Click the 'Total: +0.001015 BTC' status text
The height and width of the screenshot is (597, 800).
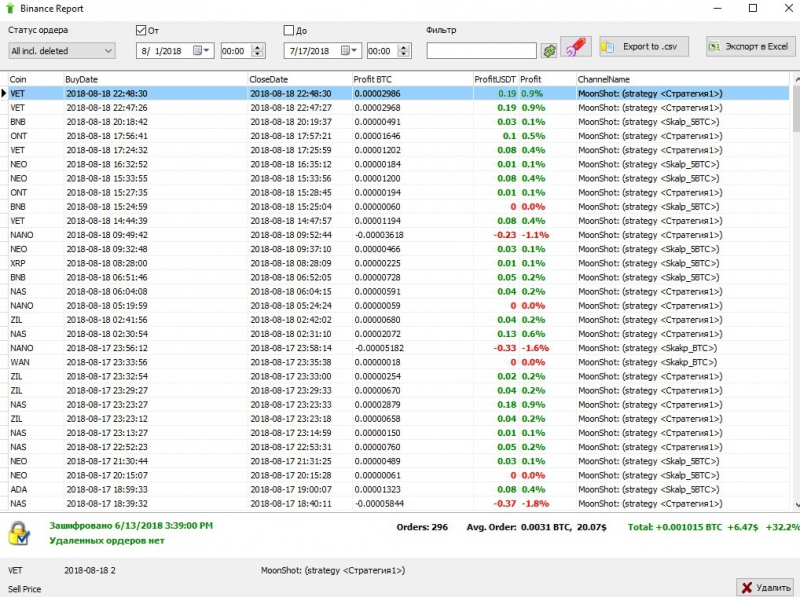(x=675, y=527)
